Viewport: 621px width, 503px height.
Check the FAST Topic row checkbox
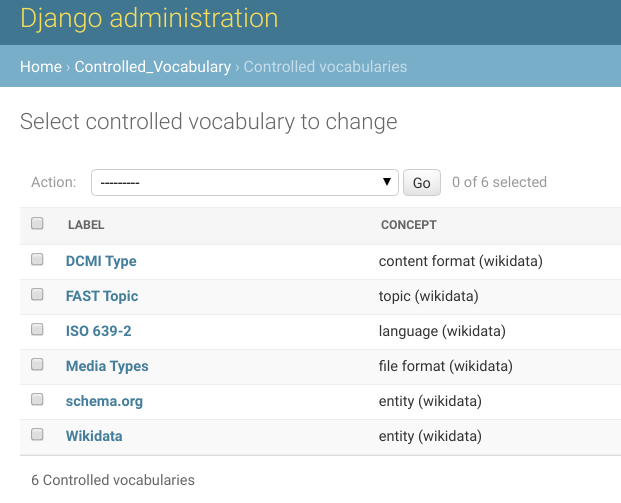point(37,295)
